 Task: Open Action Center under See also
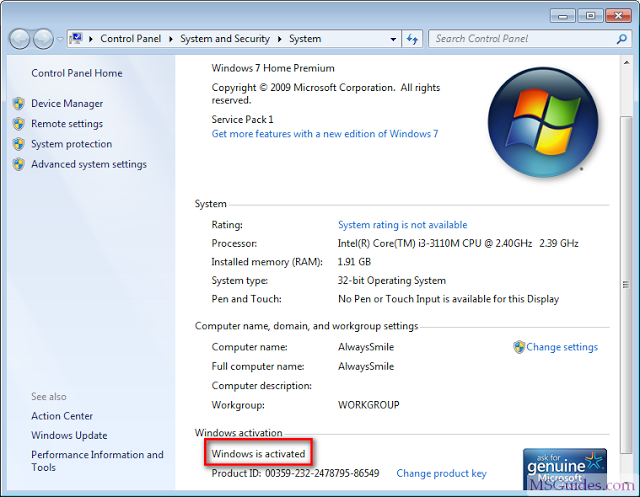(62, 416)
